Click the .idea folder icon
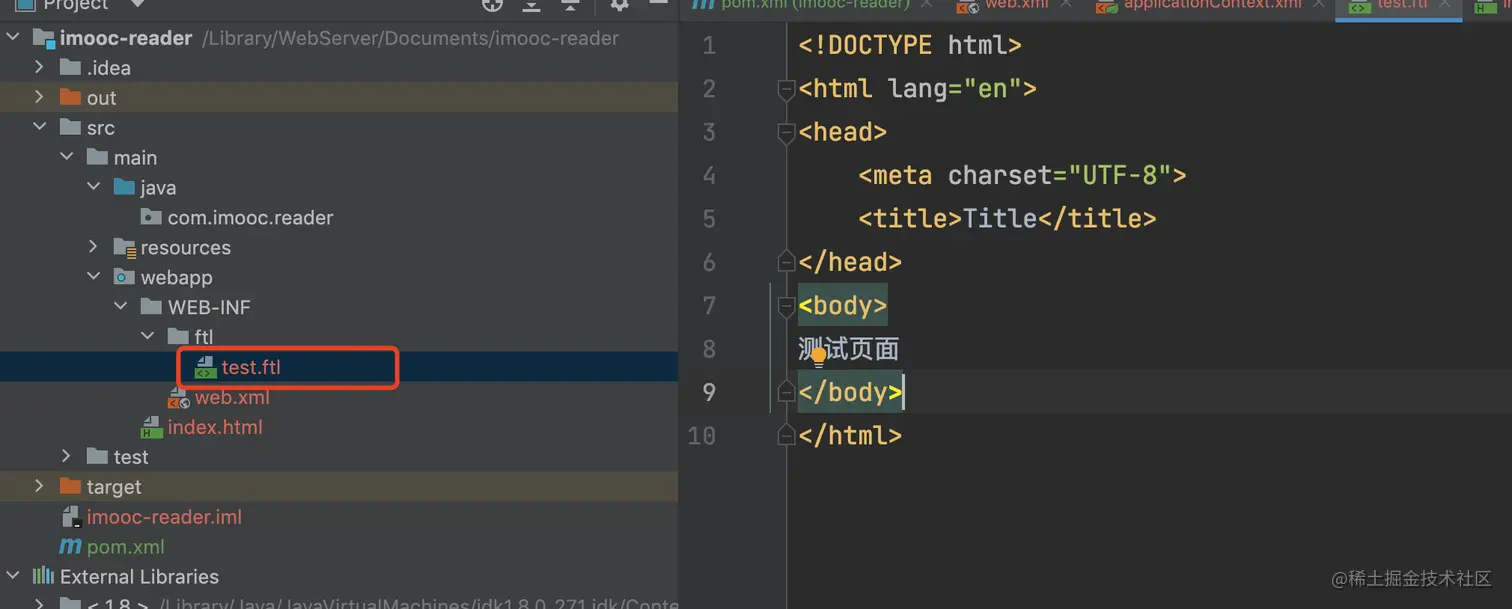 coord(70,67)
